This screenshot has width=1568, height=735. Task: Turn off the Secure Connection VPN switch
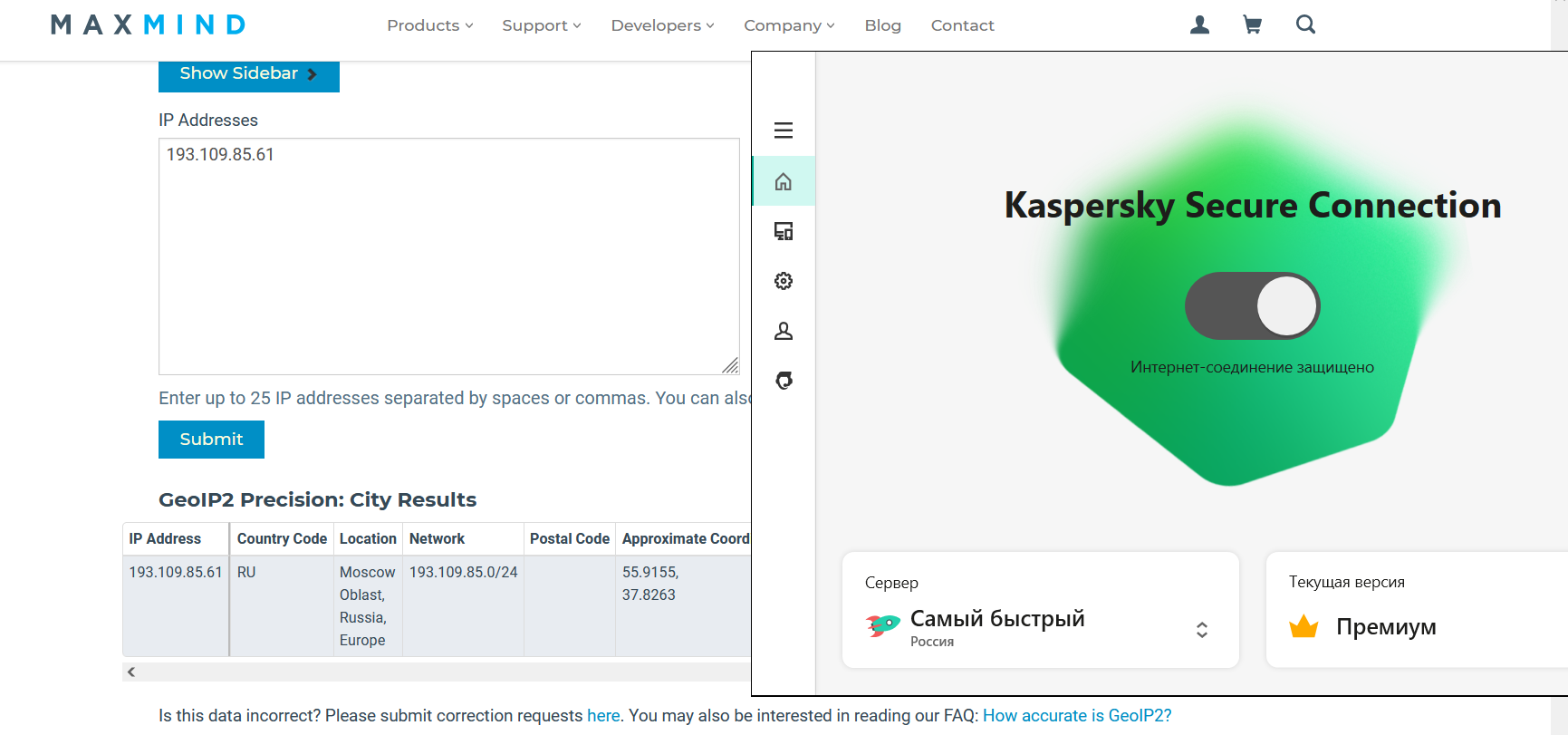pos(1252,306)
